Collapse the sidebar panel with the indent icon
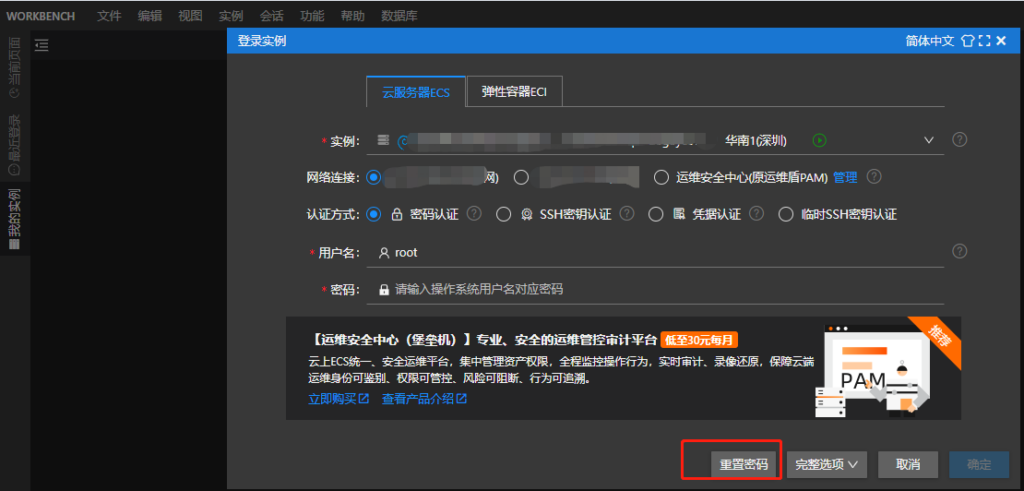 tap(41, 44)
